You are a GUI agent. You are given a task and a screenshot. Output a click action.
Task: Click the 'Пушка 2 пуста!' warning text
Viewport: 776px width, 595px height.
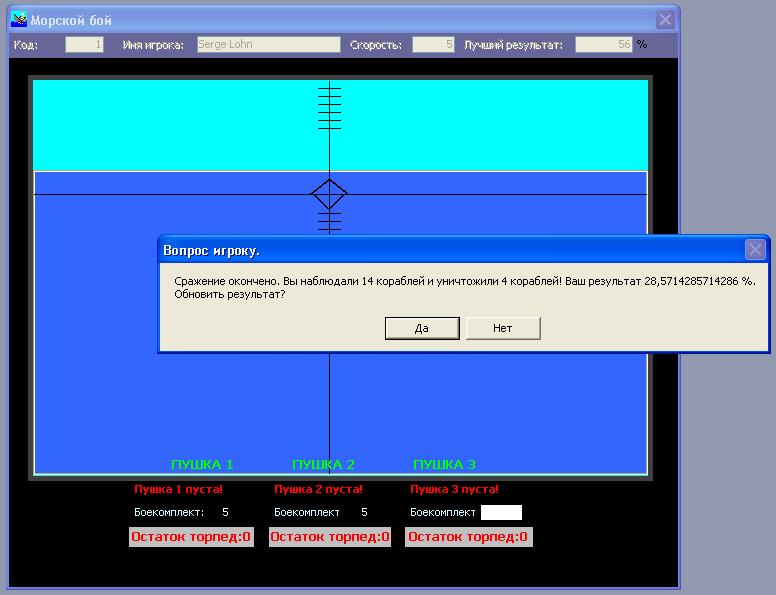pyautogui.click(x=318, y=490)
